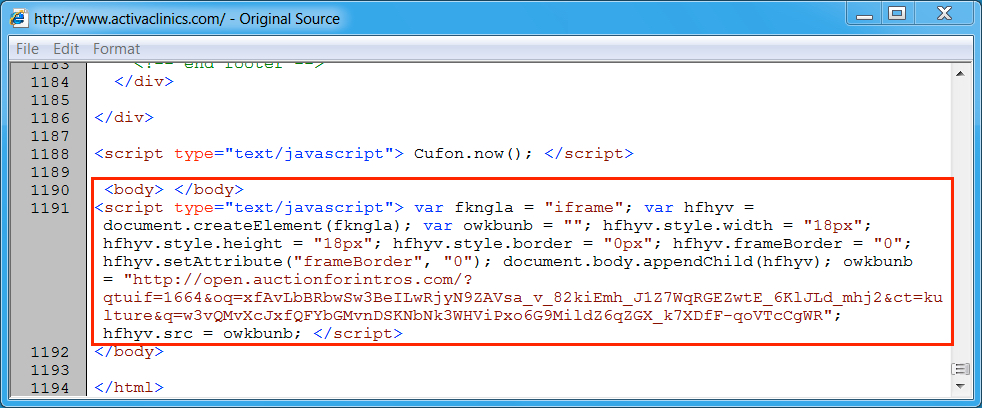The width and height of the screenshot is (982, 408).
Task: Close the Original Source window
Action: pyautogui.click(x=943, y=14)
